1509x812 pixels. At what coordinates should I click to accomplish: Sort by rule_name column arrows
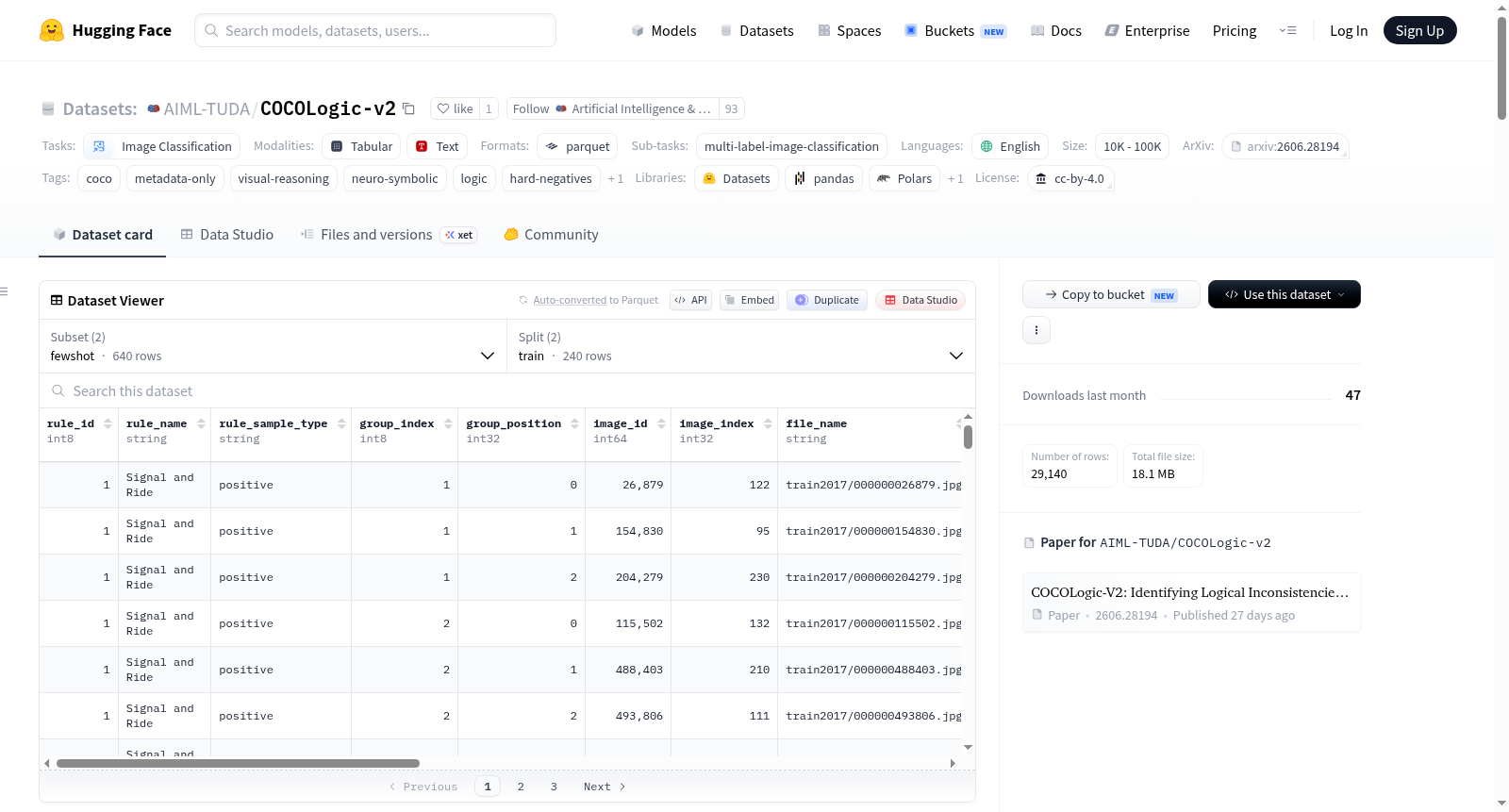point(201,423)
